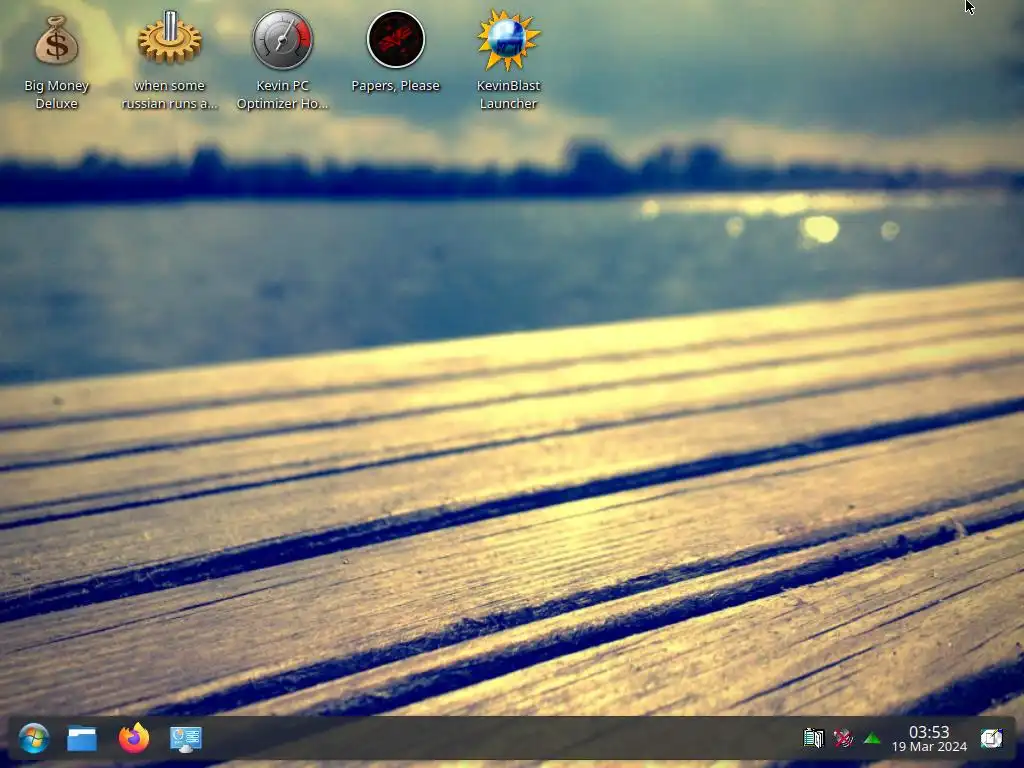Click the disconnected network tray icon
This screenshot has height=768, width=1024.
click(843, 739)
